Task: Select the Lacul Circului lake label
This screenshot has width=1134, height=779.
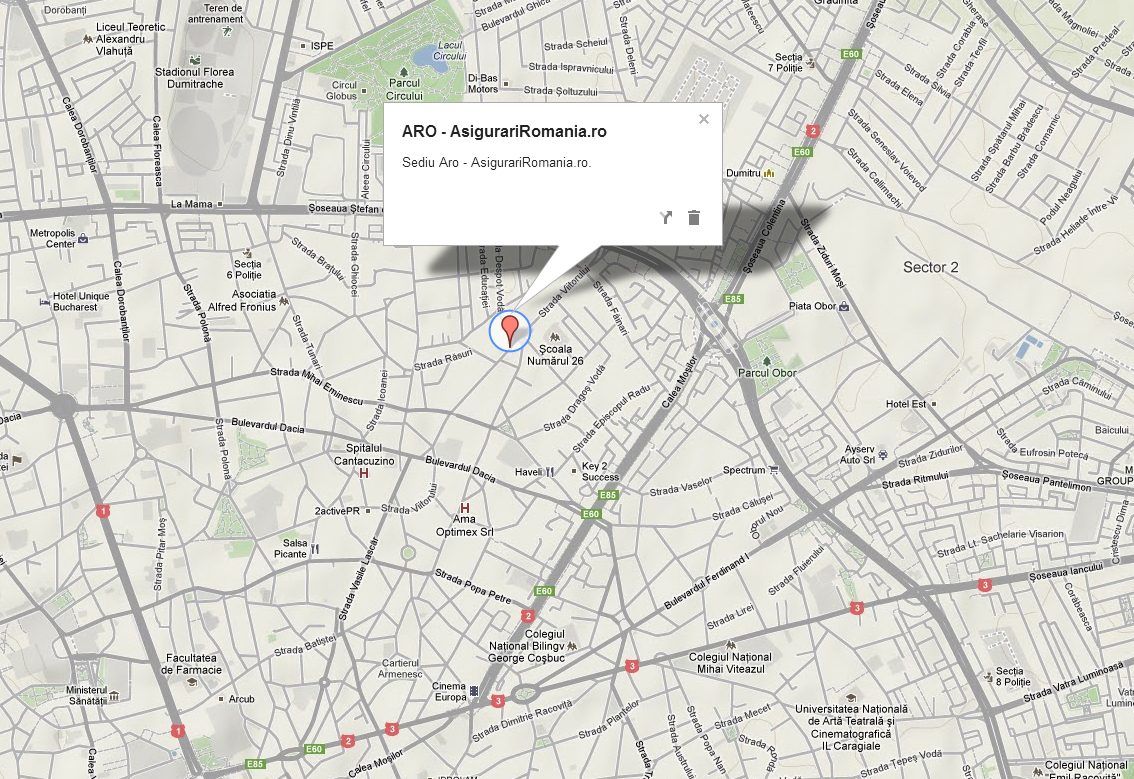Action: tap(449, 51)
